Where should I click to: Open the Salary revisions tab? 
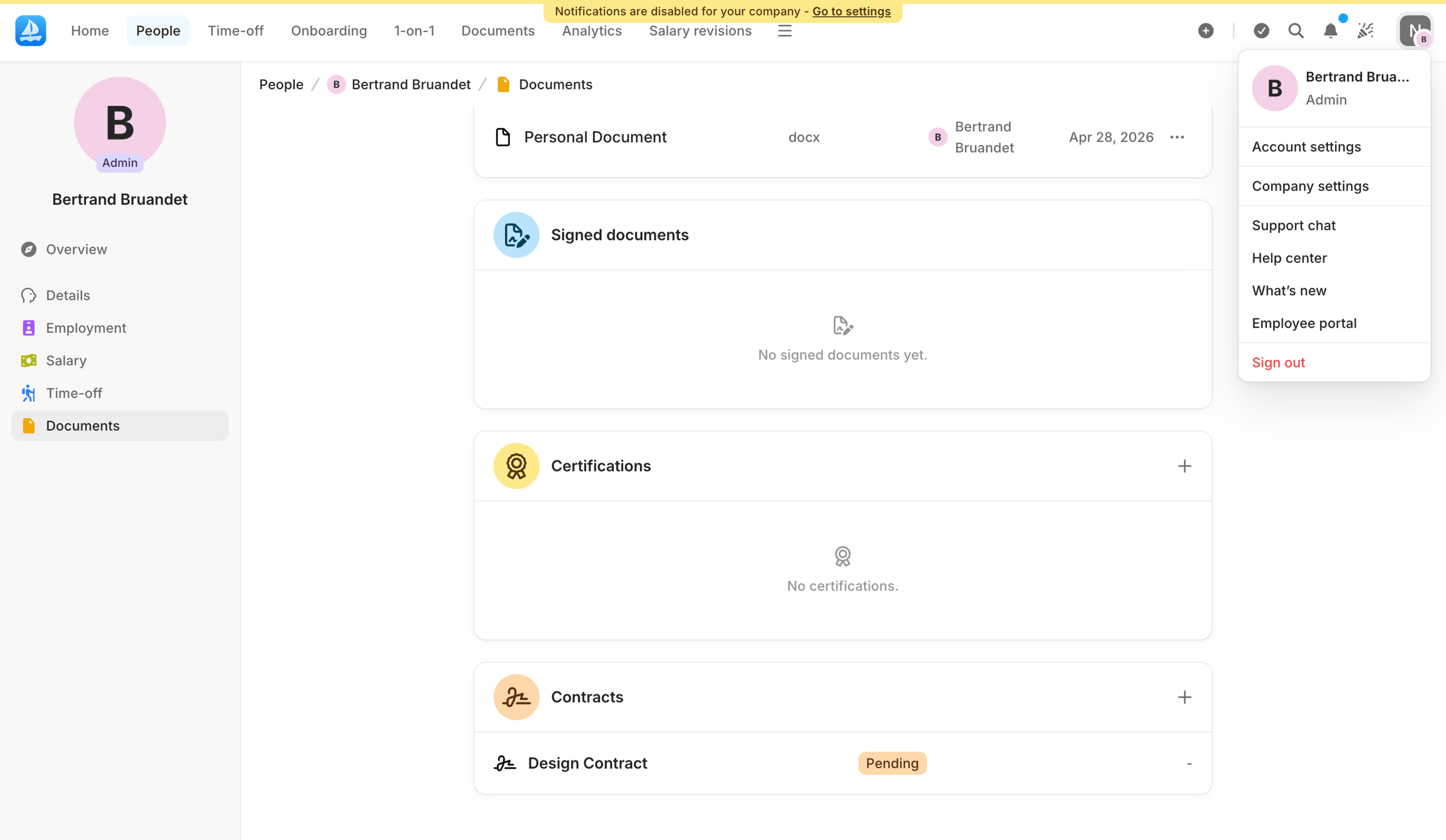coord(700,31)
